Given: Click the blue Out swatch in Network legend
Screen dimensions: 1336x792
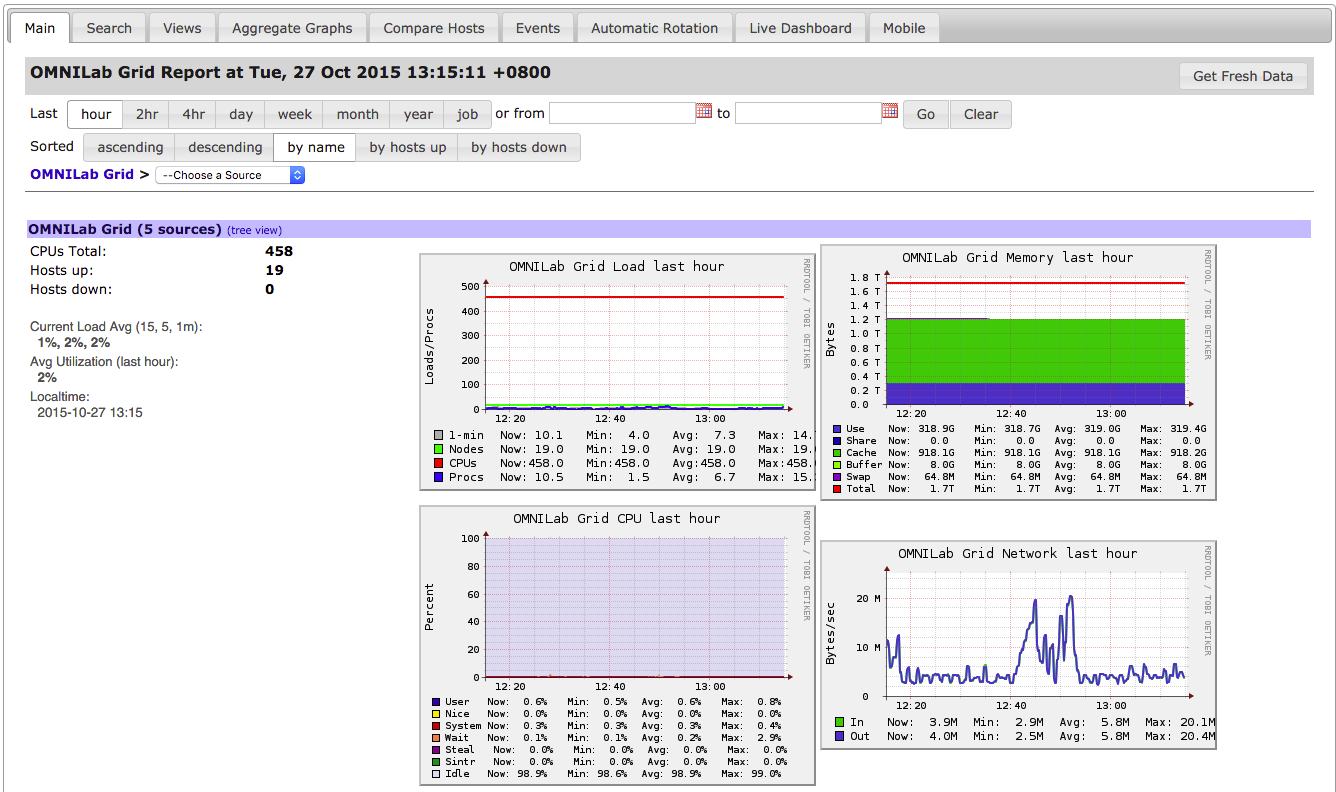Looking at the screenshot, I should click(x=839, y=736).
